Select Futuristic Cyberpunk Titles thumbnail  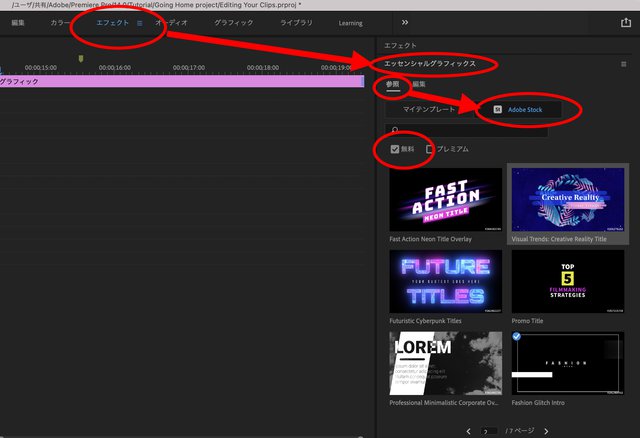pos(446,282)
